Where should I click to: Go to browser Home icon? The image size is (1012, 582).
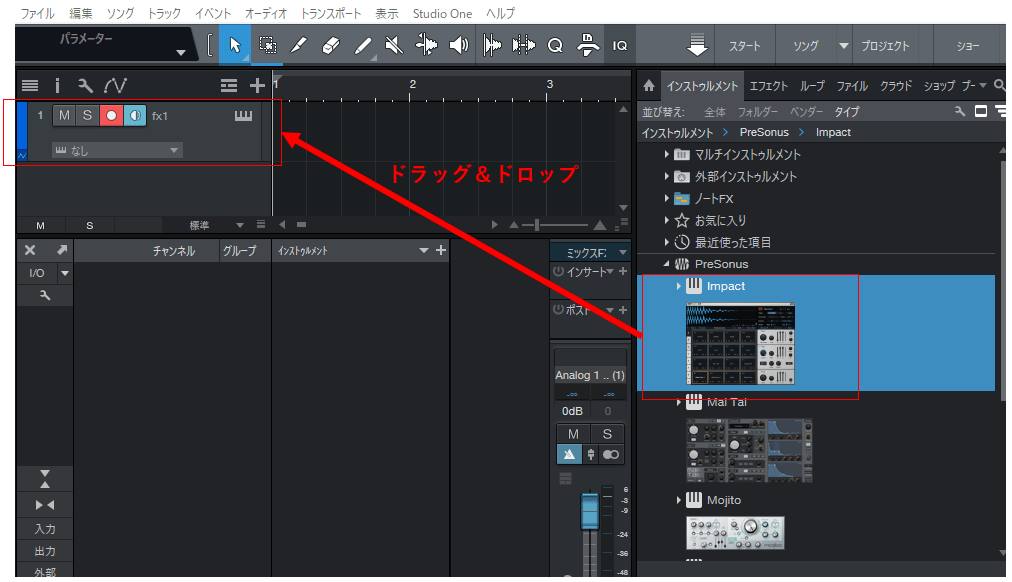649,85
